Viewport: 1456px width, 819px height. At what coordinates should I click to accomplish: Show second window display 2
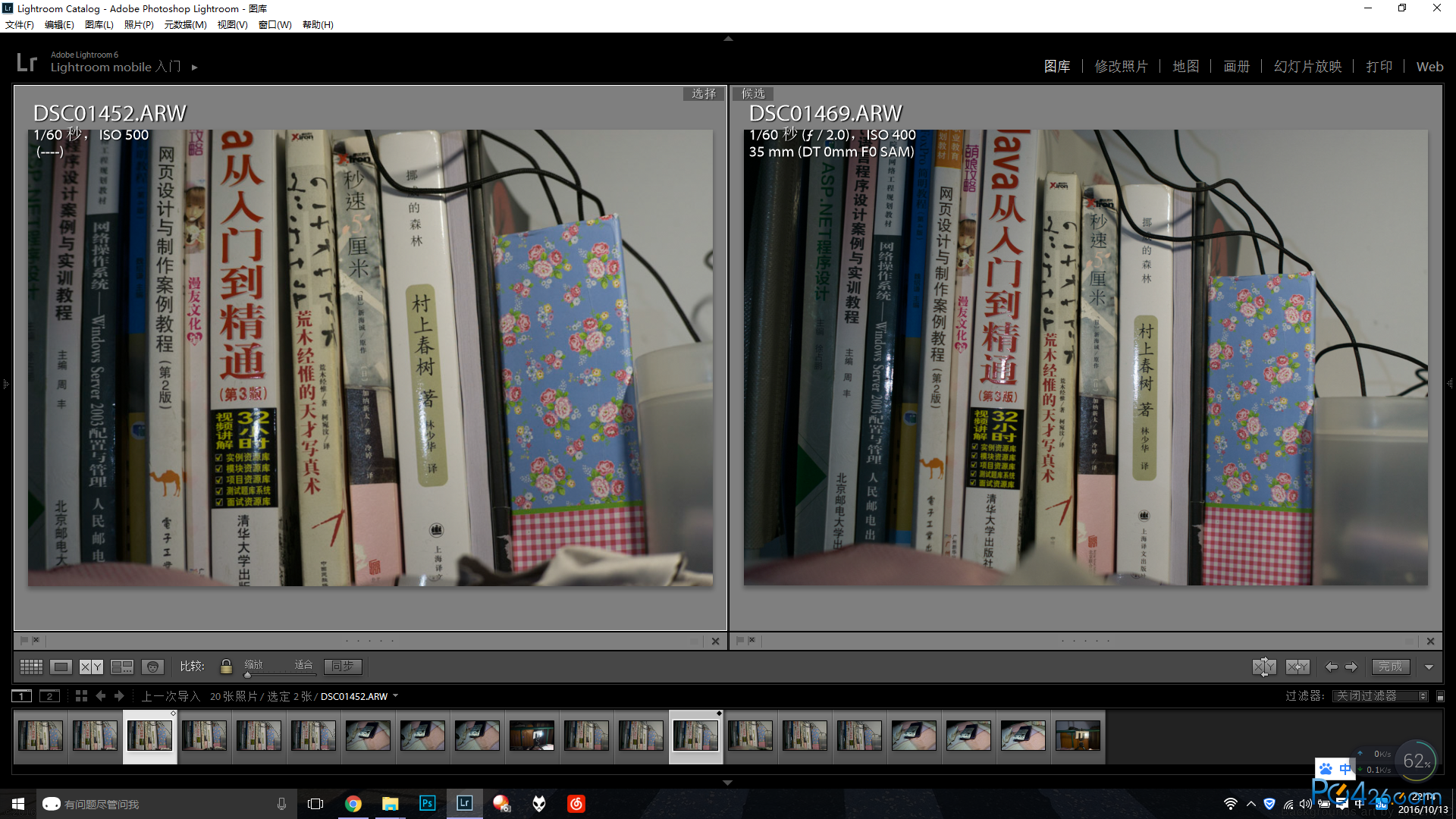coord(49,695)
